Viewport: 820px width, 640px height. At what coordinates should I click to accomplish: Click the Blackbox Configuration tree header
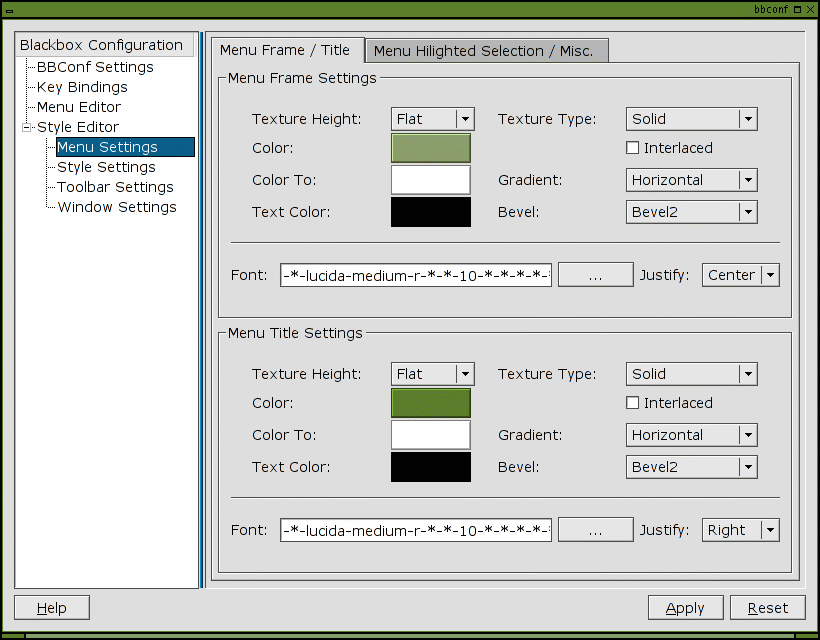point(105,45)
